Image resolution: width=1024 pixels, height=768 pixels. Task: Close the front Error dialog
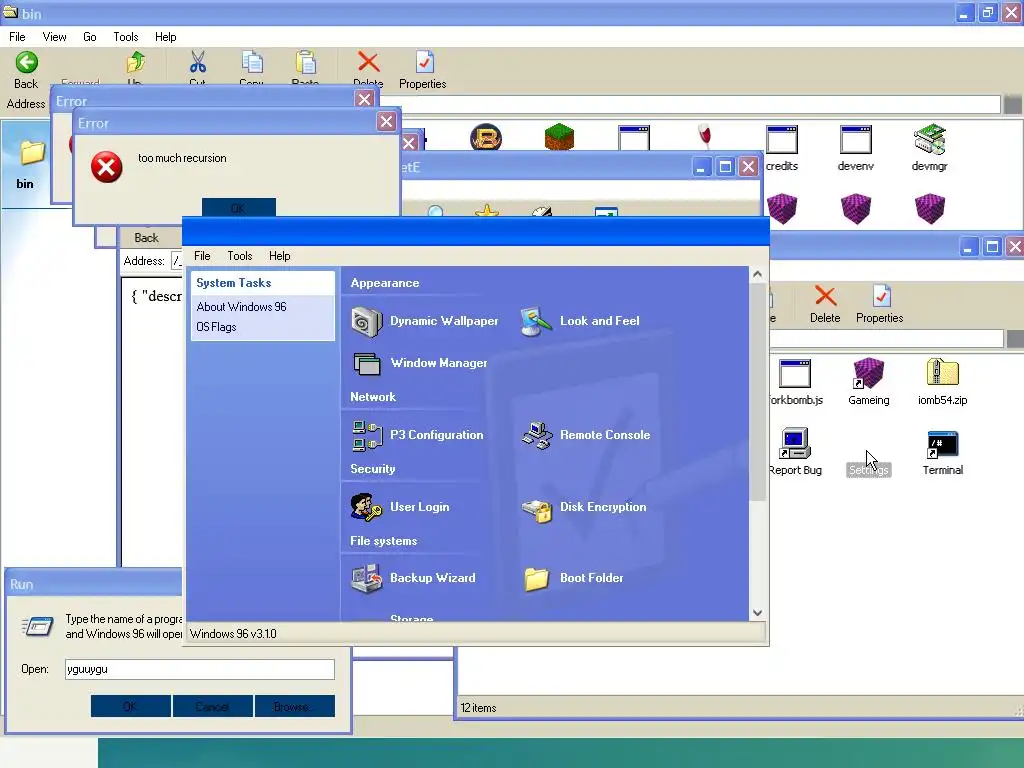click(x=386, y=122)
